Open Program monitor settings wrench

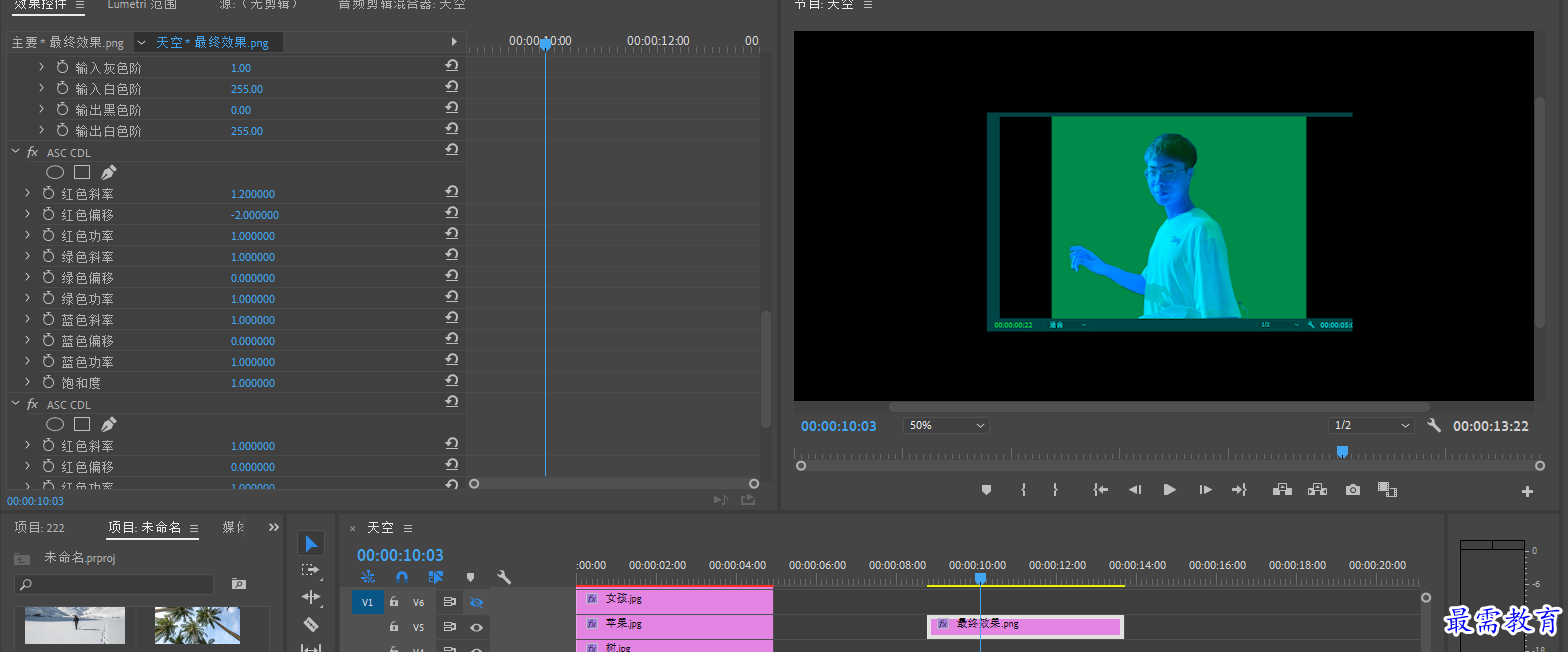tap(1434, 425)
